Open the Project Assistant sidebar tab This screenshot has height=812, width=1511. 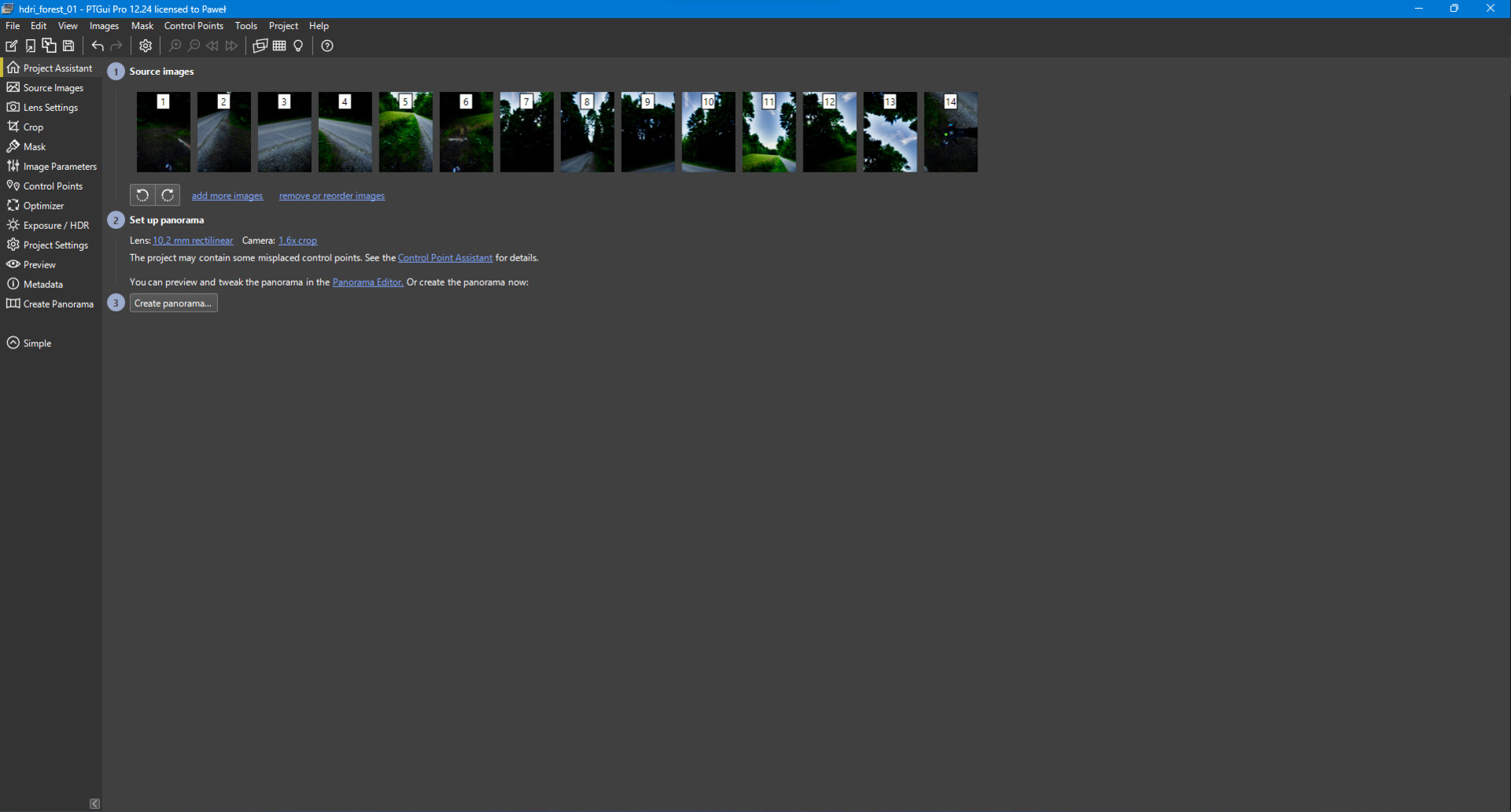click(x=50, y=68)
